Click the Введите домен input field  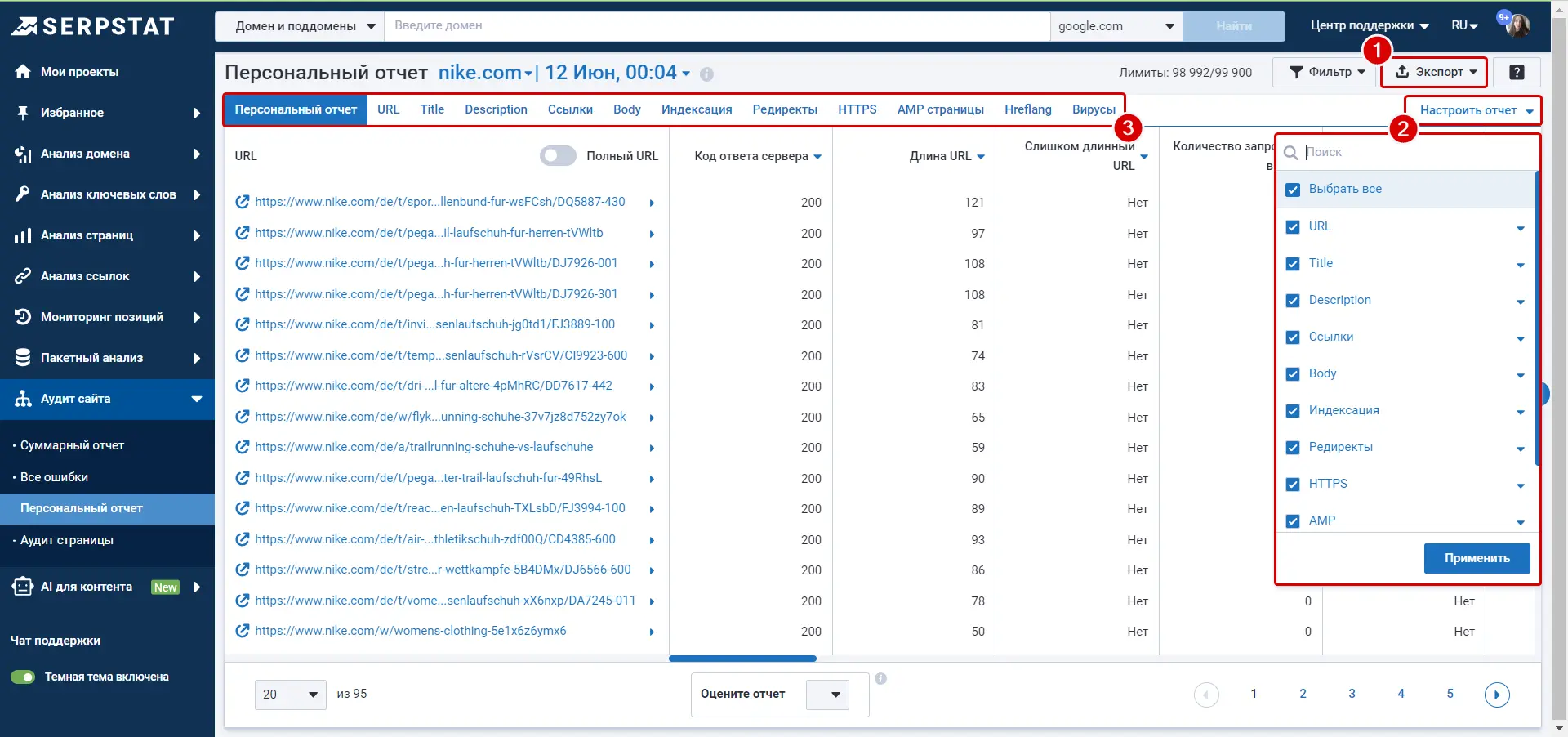(716, 26)
